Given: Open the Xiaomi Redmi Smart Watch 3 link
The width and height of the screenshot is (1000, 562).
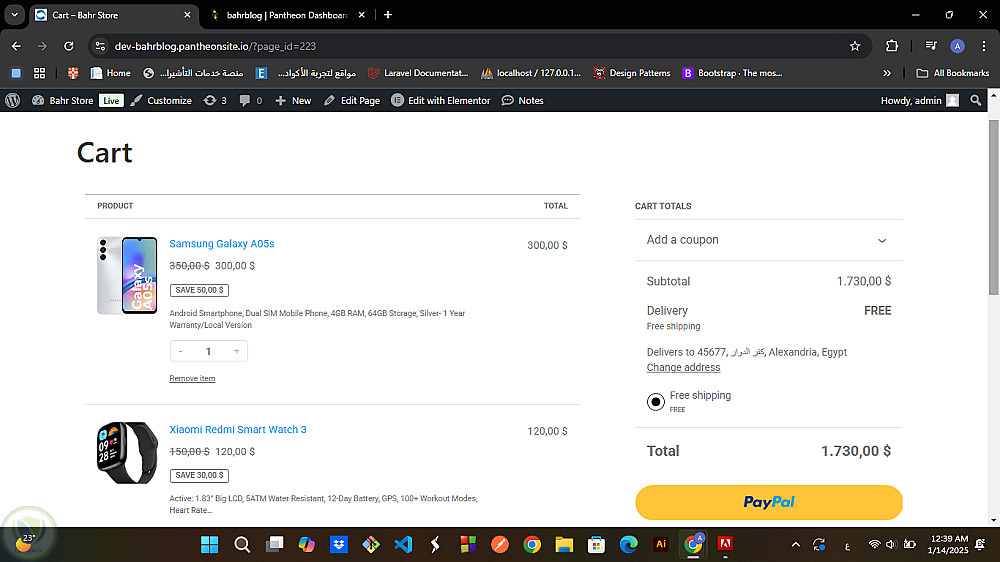Looking at the screenshot, I should click(x=238, y=429).
